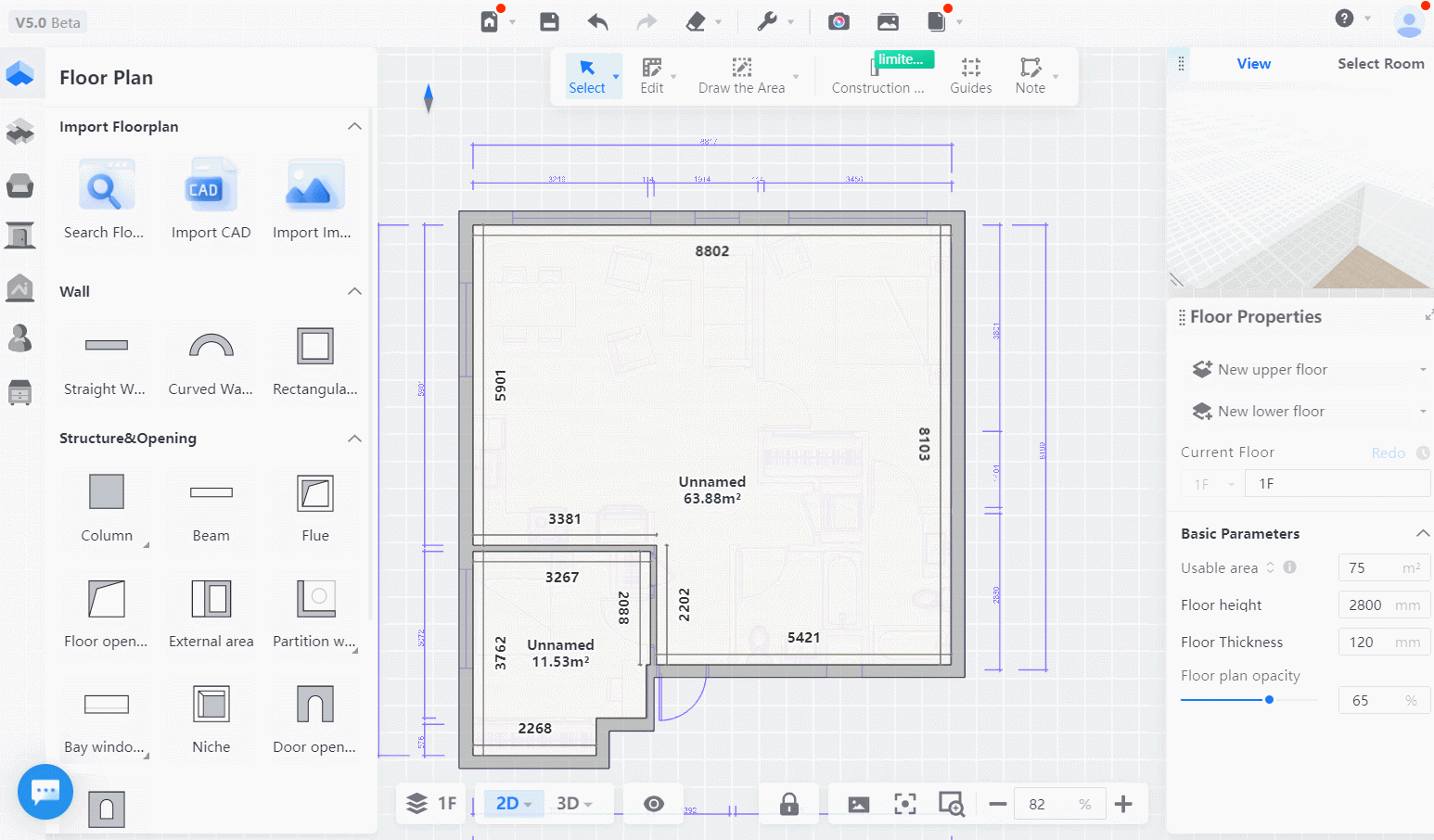Screen dimensions: 1434x840
Task: Click New upper floor button
Action: point(1272,369)
